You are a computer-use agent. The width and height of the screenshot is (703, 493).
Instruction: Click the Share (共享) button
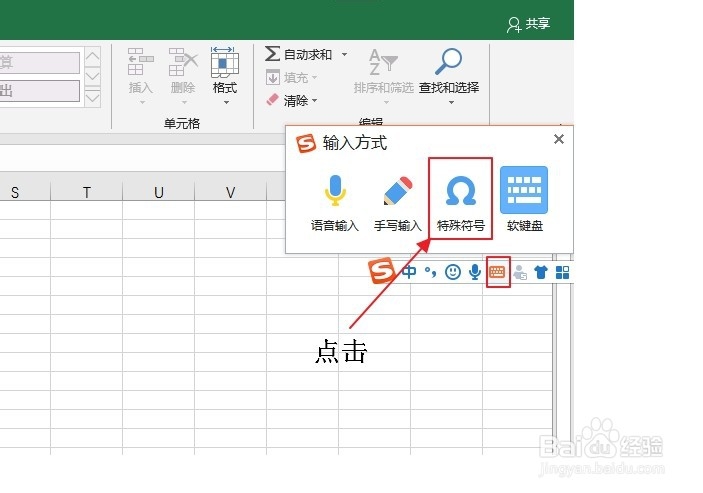pyautogui.click(x=528, y=24)
